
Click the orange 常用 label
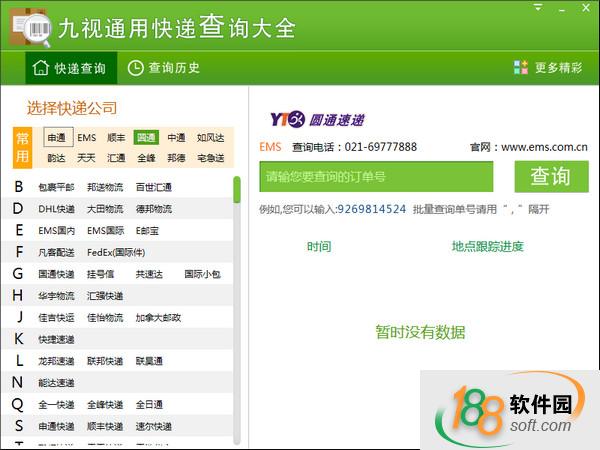click(22, 148)
